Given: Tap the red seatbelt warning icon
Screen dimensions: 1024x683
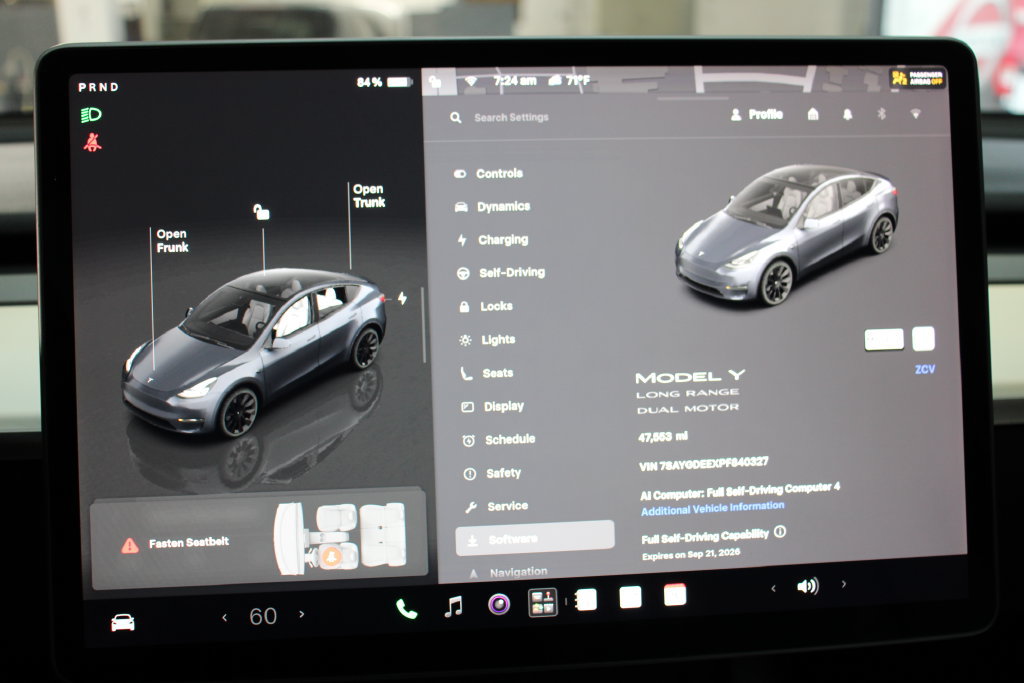Looking at the screenshot, I should coord(92,142).
